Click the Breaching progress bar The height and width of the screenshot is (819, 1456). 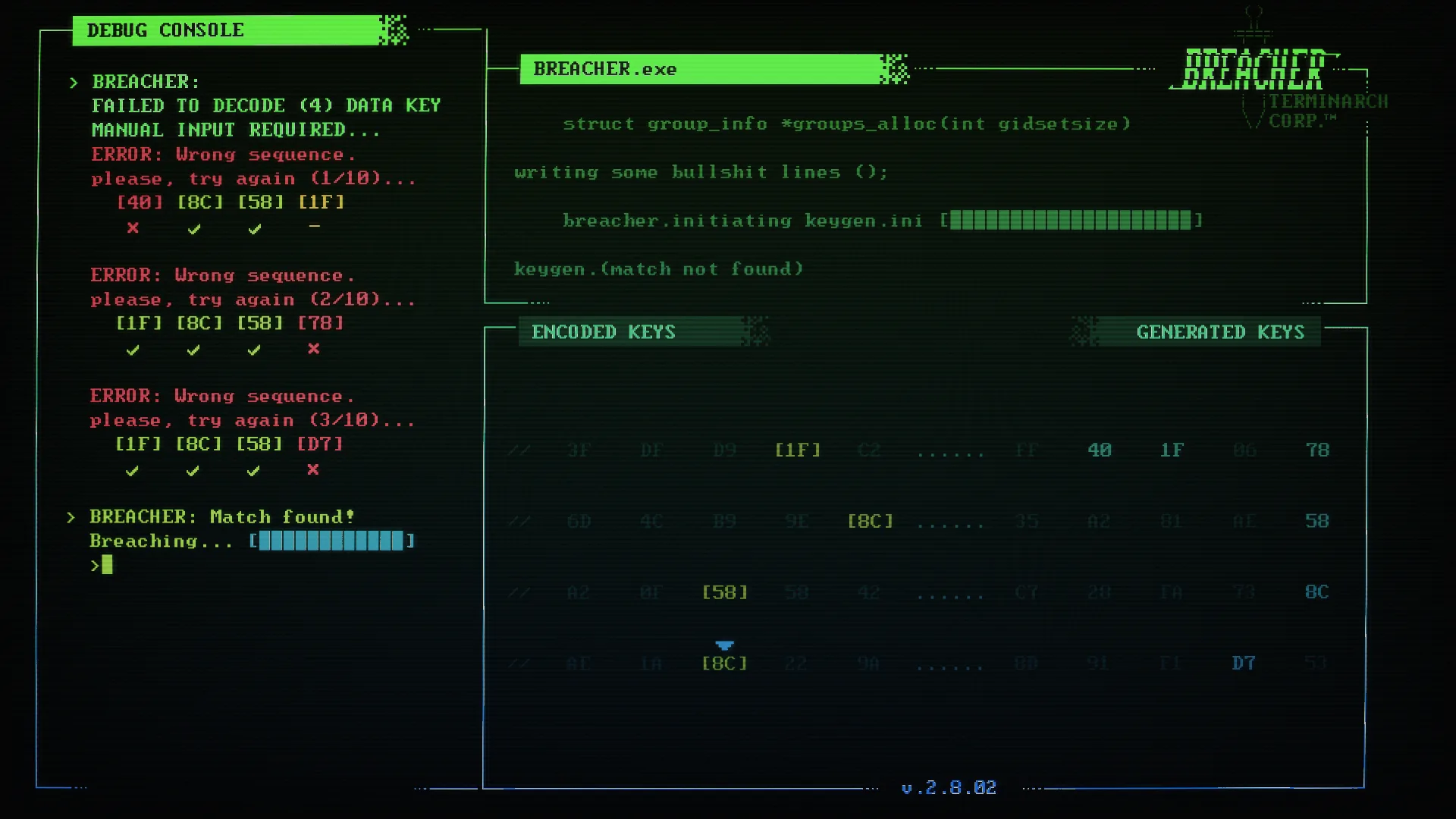(332, 541)
